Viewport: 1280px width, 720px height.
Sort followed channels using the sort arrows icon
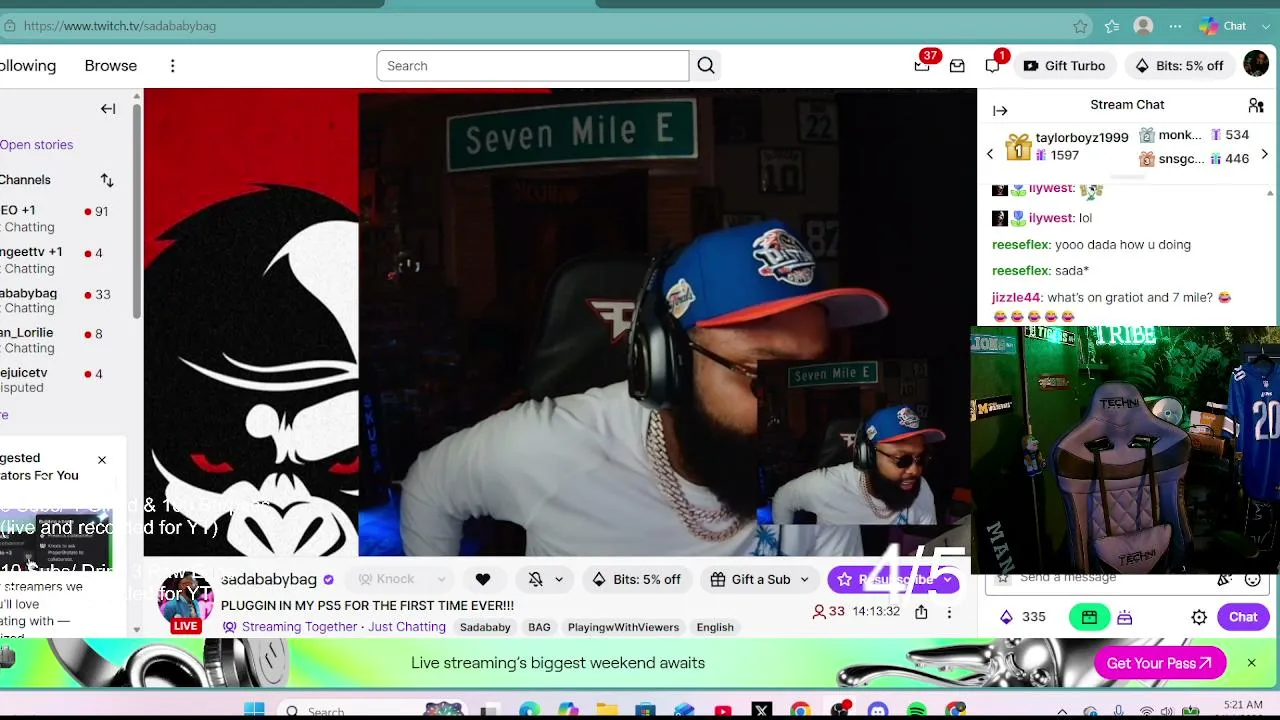(x=107, y=180)
